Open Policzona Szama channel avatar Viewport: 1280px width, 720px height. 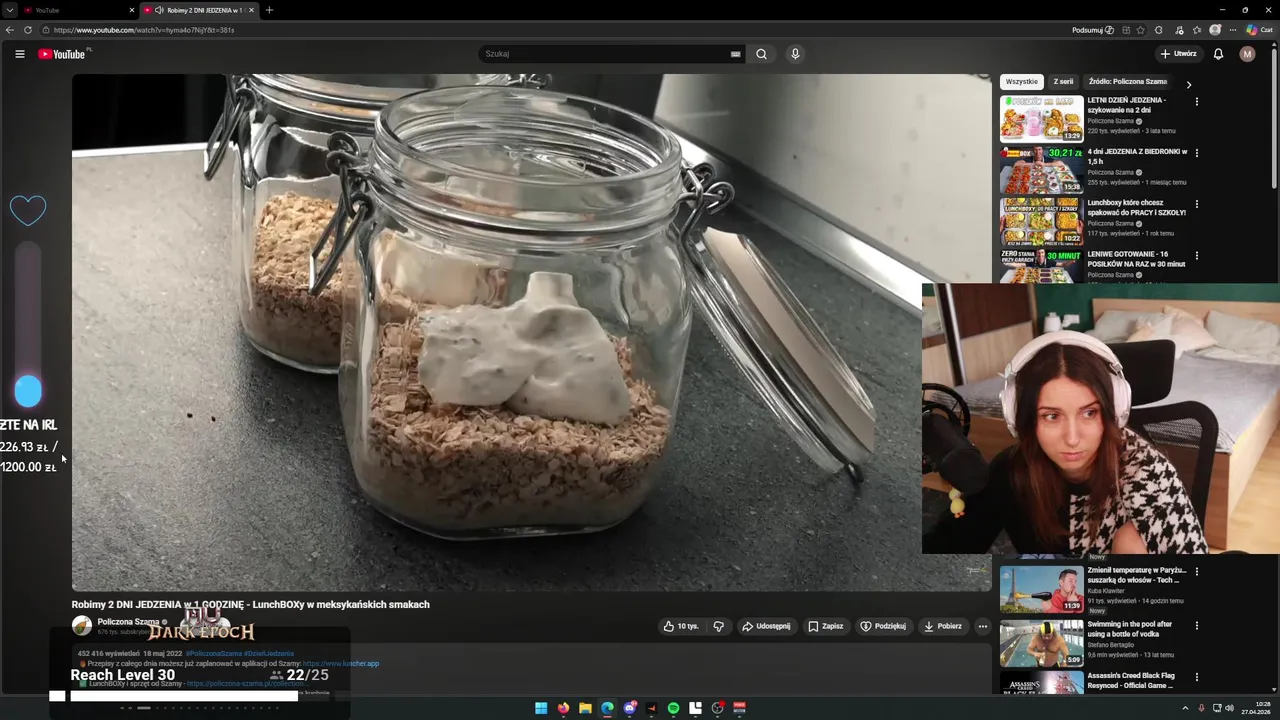tap(82, 626)
